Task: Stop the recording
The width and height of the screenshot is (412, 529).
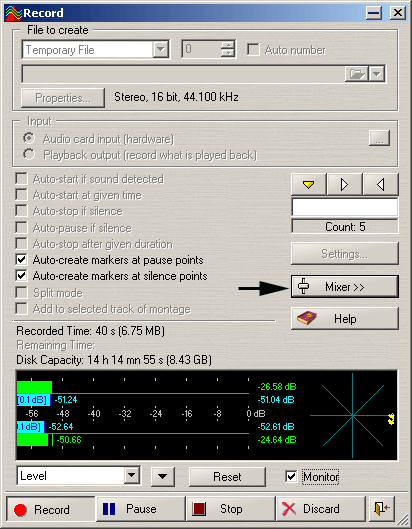Action: coord(231,509)
